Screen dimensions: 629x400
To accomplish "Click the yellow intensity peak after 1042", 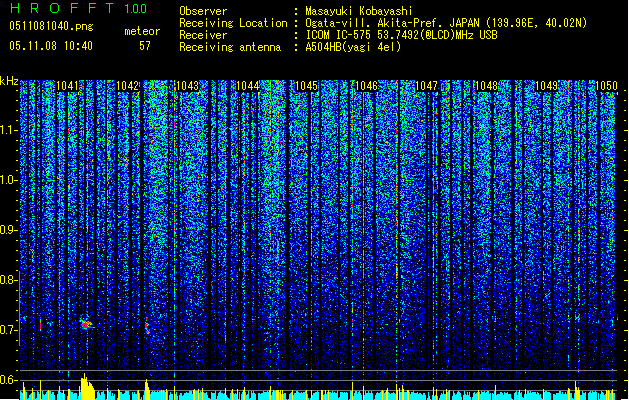I will point(147,389).
